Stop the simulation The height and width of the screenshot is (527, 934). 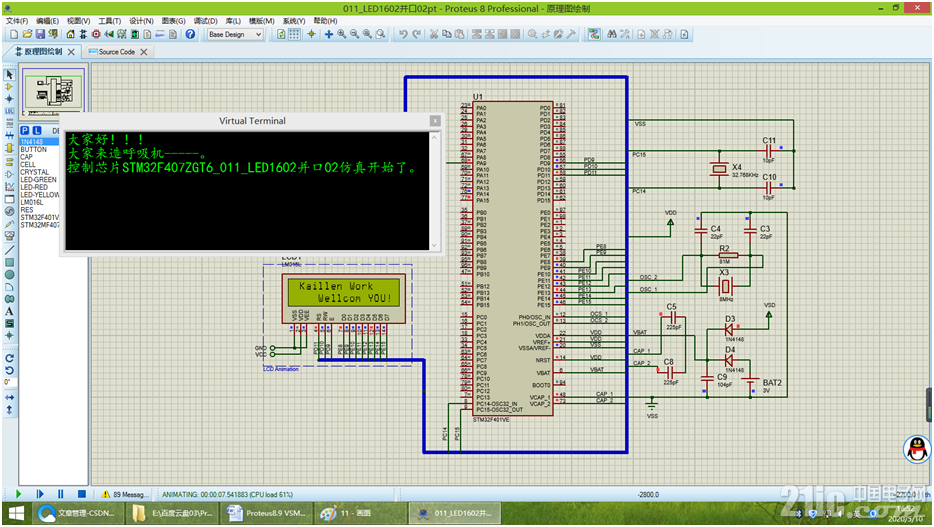[82, 494]
